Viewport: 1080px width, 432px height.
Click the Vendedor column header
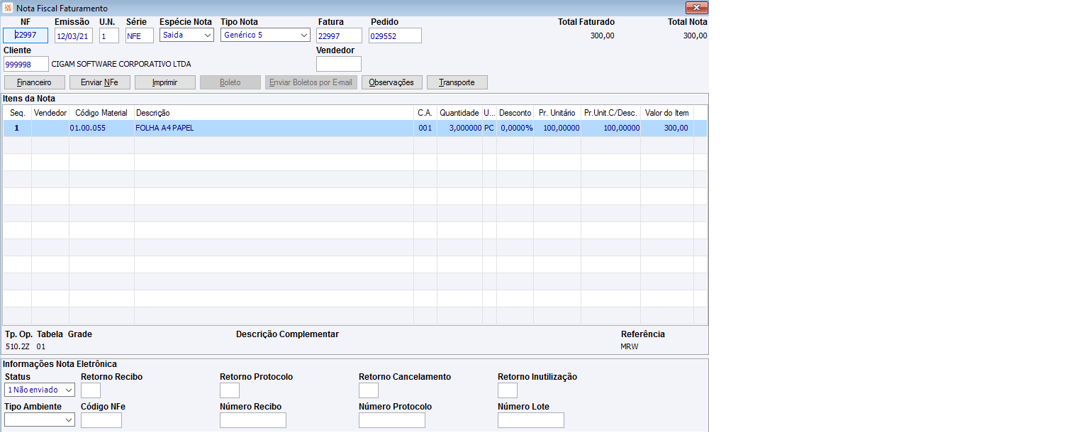(50, 112)
